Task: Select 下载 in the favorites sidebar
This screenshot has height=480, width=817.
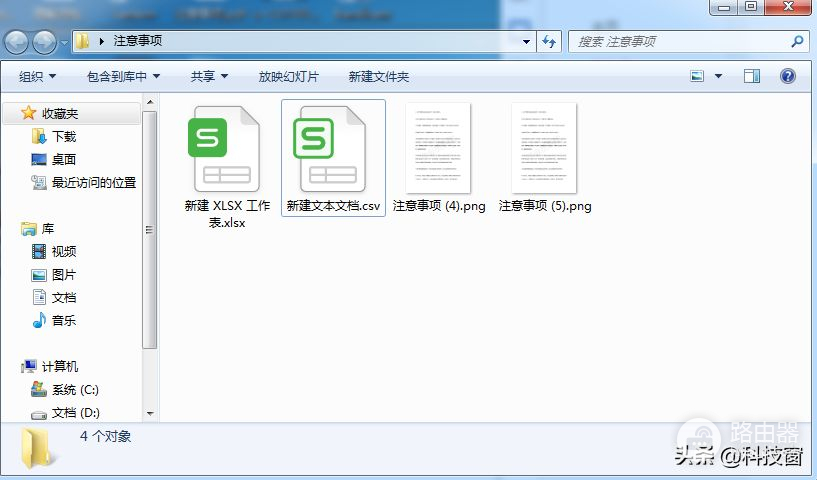Action: pyautogui.click(x=64, y=136)
